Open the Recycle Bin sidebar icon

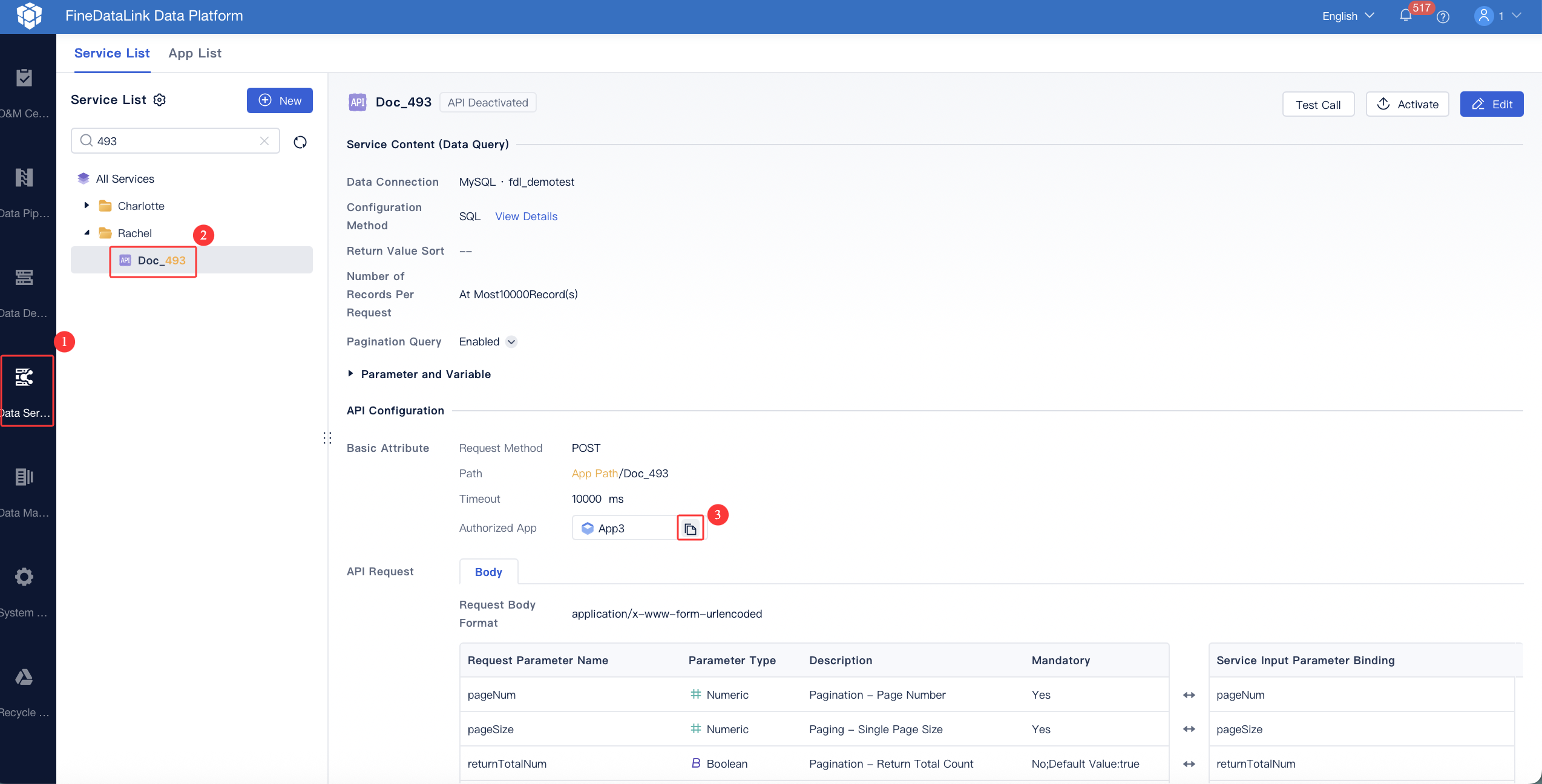point(24,677)
